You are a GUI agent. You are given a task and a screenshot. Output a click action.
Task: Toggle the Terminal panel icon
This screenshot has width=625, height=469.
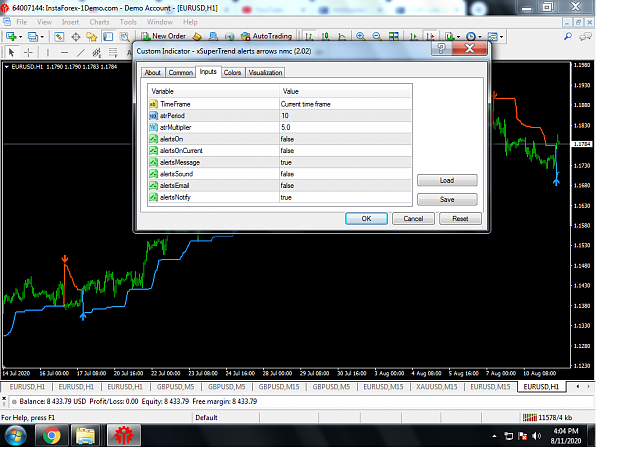pyautogui.click(x=108, y=37)
